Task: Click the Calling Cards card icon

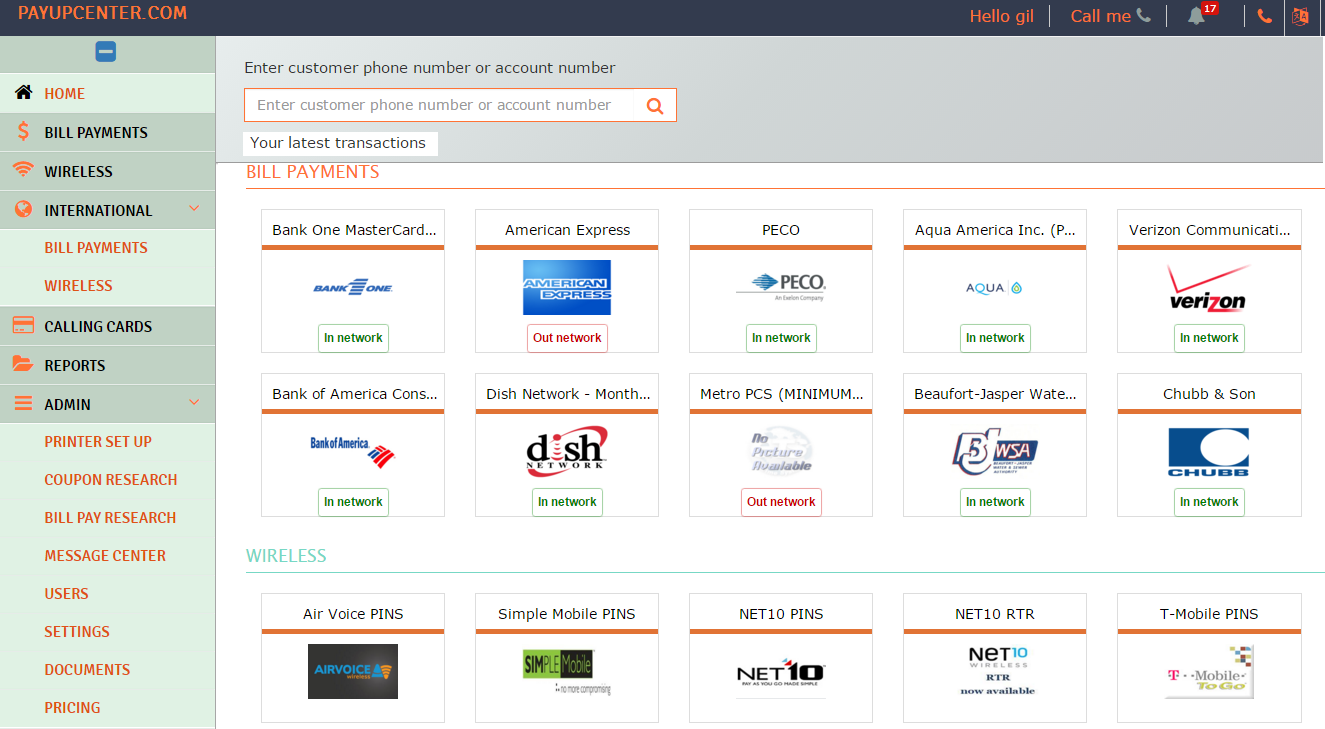Action: pos(24,326)
